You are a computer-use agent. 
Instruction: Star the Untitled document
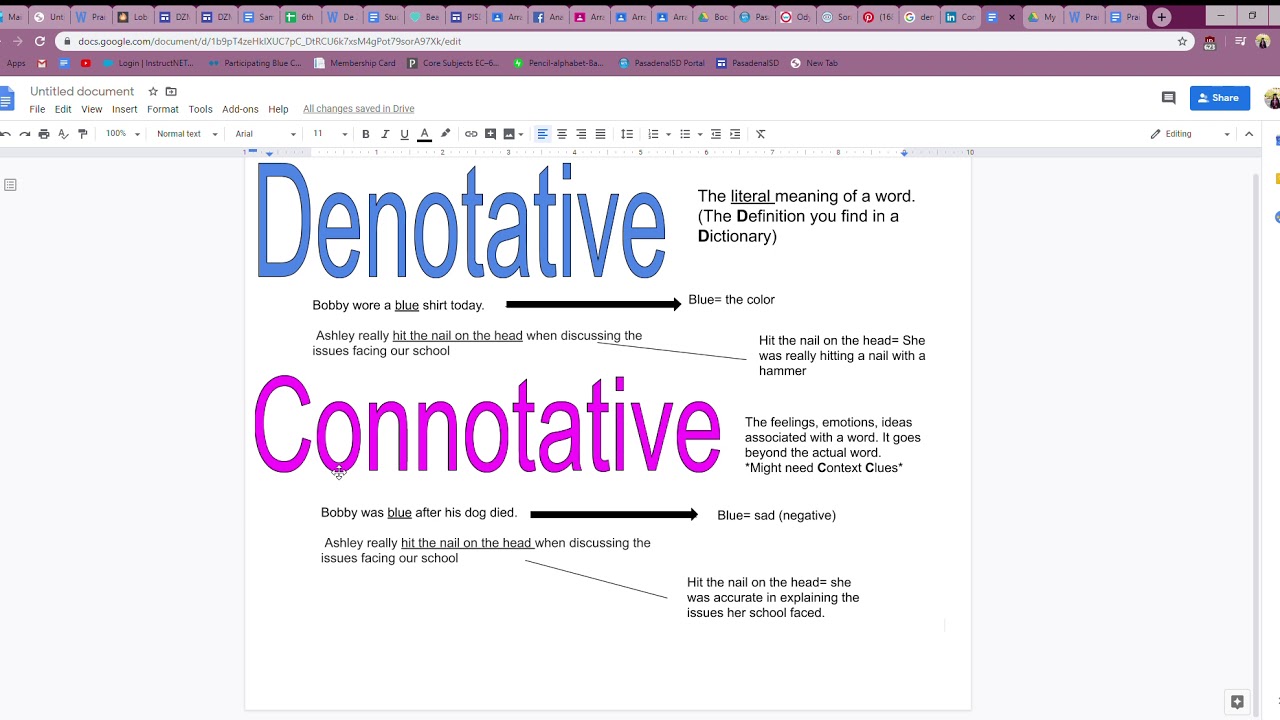coord(153,91)
